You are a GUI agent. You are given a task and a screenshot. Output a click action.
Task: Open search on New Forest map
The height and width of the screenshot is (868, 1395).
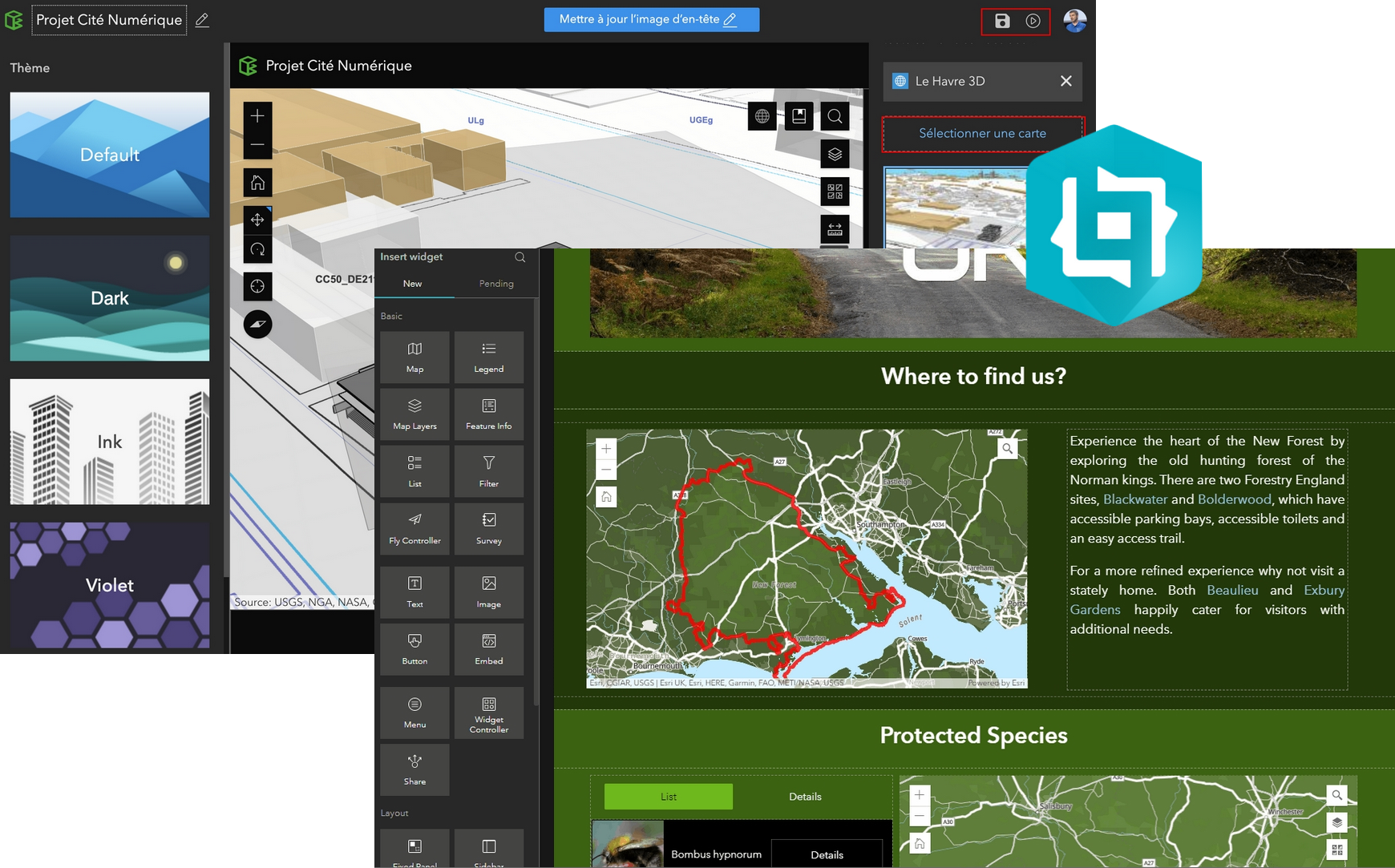pos(1007,449)
